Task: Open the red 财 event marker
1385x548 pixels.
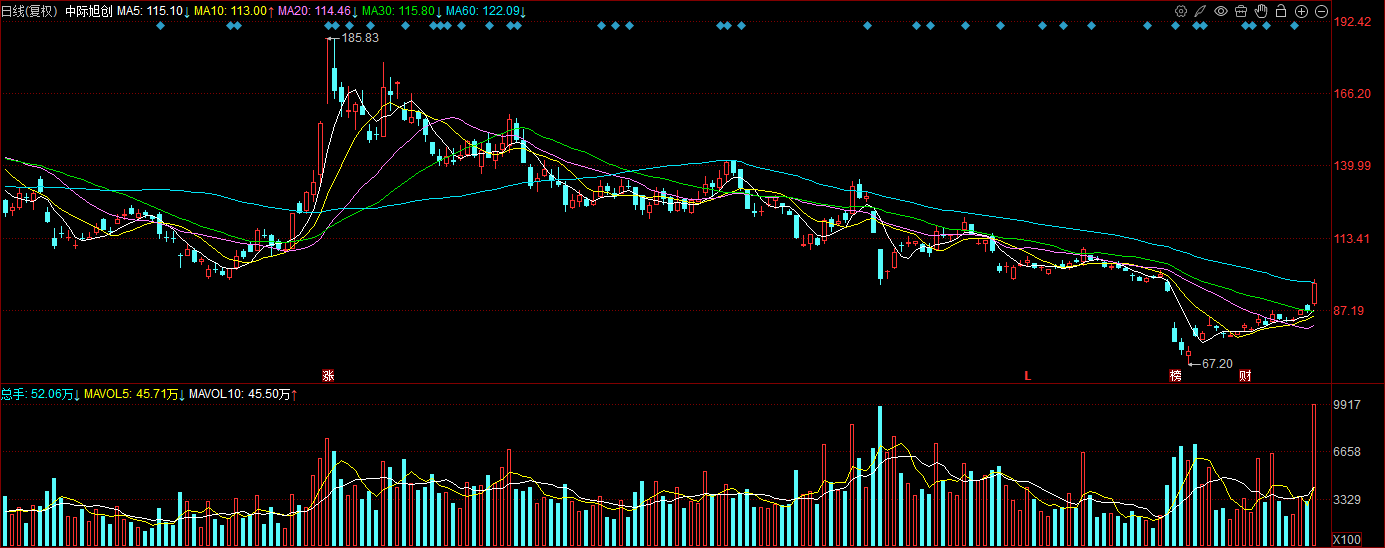Action: [x=1246, y=376]
